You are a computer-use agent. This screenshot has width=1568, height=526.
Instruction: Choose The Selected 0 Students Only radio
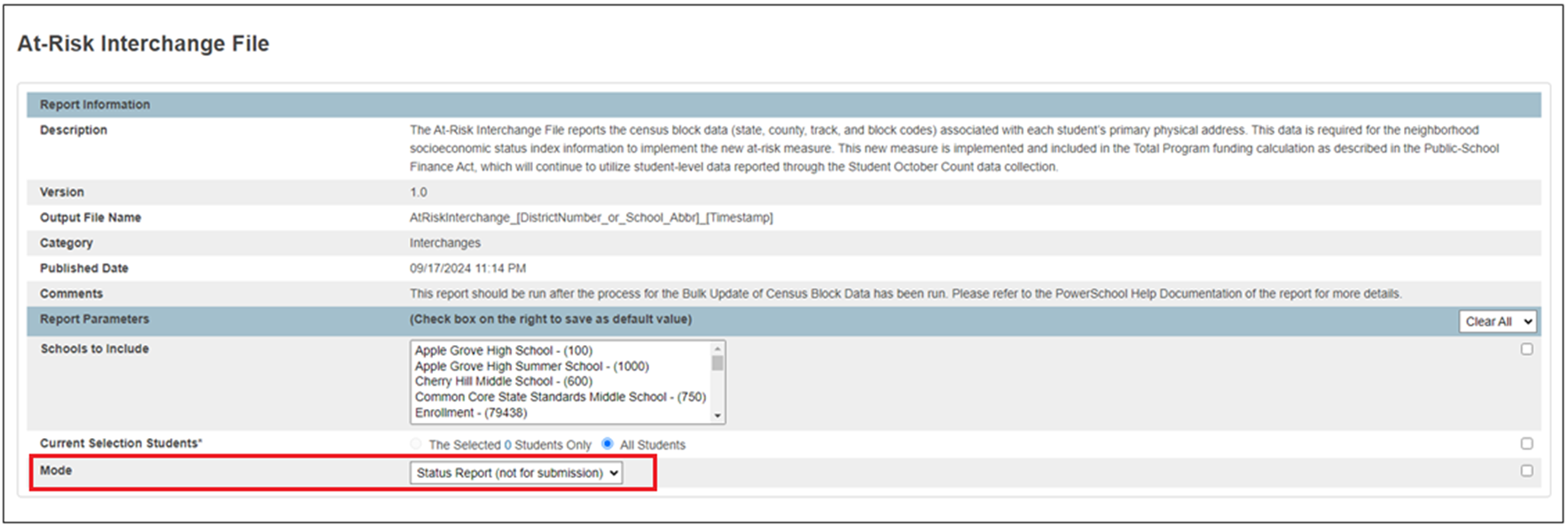pyautogui.click(x=416, y=444)
